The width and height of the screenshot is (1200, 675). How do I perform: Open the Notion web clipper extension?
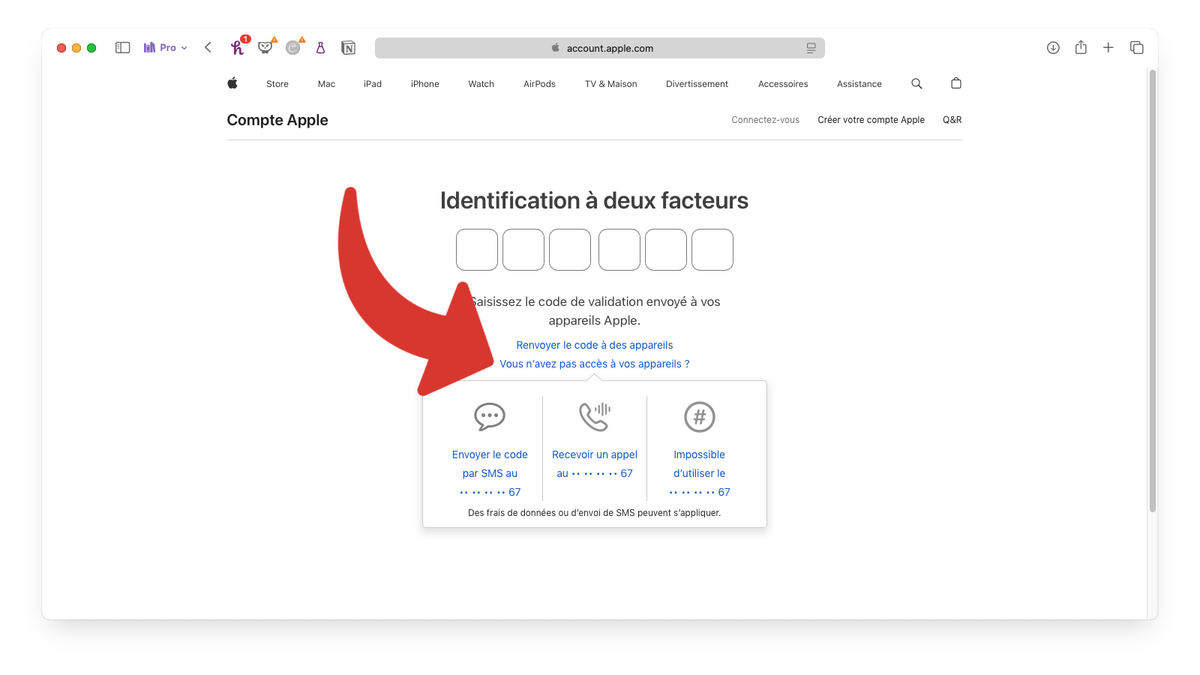click(348, 48)
